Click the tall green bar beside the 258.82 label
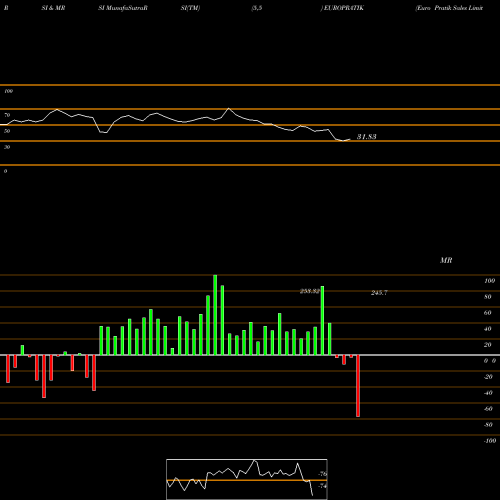 [x=322, y=321]
